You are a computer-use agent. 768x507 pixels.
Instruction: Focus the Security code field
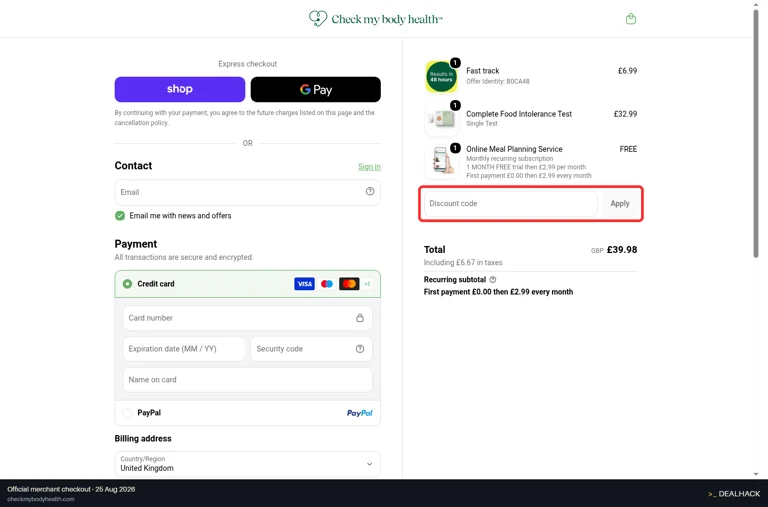click(311, 349)
